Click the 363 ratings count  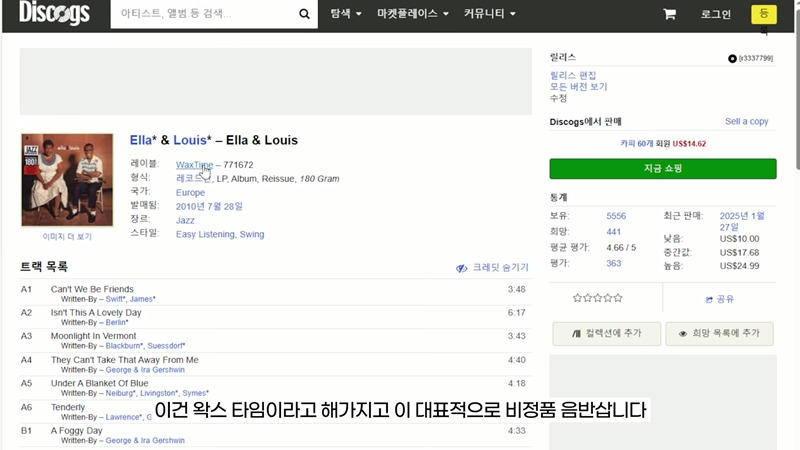613,263
